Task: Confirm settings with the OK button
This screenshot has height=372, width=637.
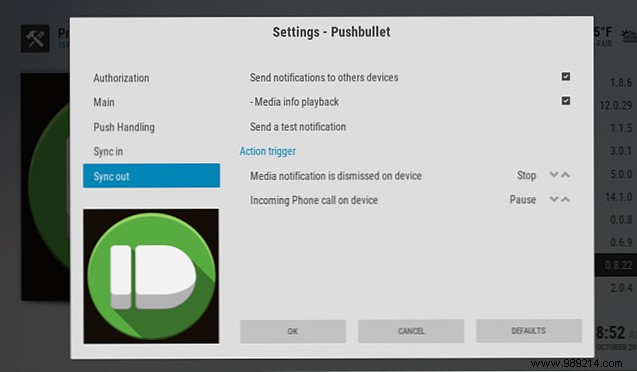Action: point(293,331)
